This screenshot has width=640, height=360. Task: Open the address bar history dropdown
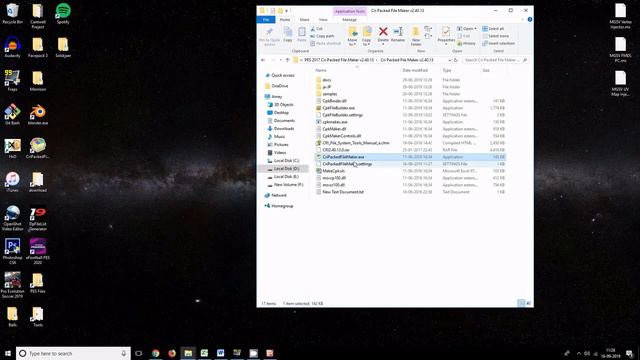(449, 60)
